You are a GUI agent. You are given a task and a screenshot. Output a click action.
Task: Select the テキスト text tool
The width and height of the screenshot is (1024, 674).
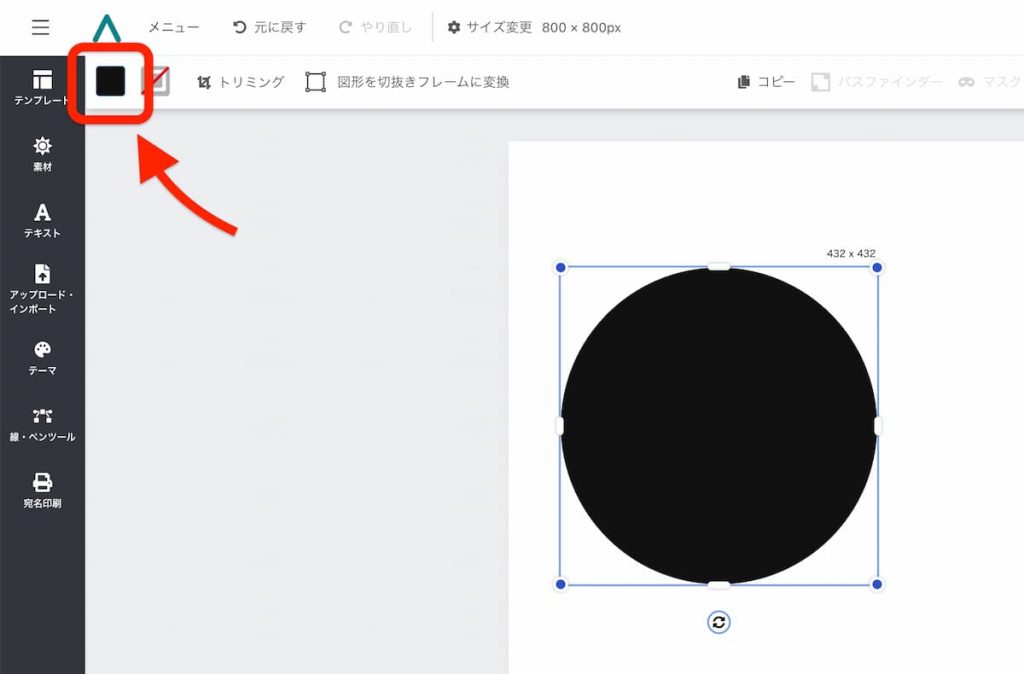[42, 220]
